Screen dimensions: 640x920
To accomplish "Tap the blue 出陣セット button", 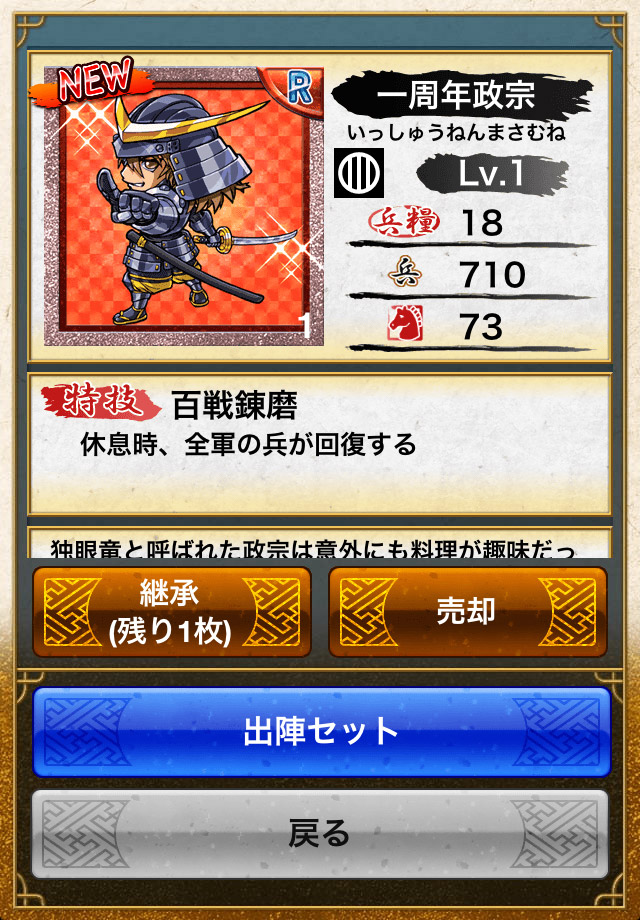I will 321,732.
